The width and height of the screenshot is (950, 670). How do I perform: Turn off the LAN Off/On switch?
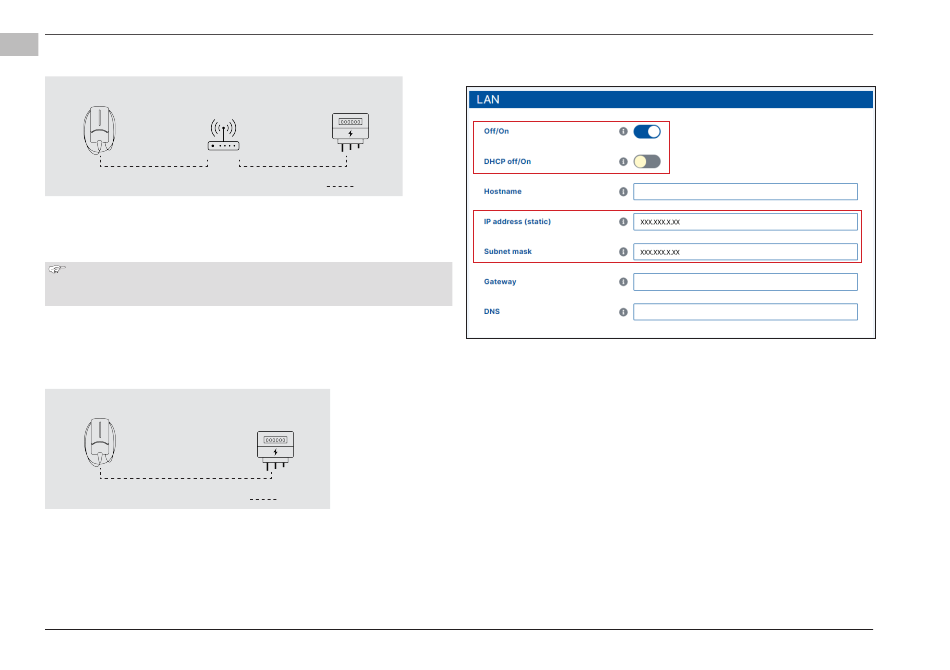point(647,131)
